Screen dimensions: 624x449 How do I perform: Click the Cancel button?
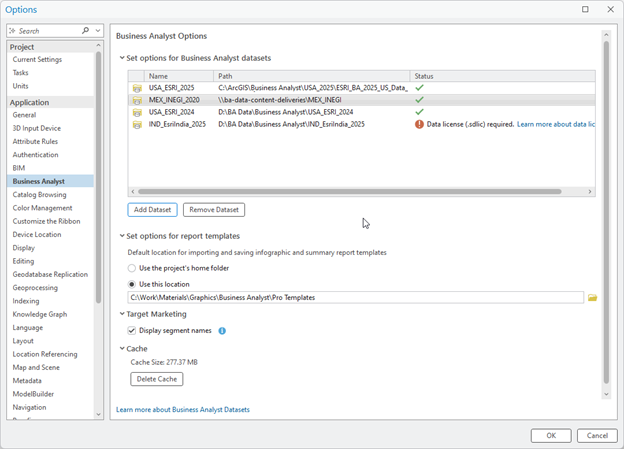597,435
